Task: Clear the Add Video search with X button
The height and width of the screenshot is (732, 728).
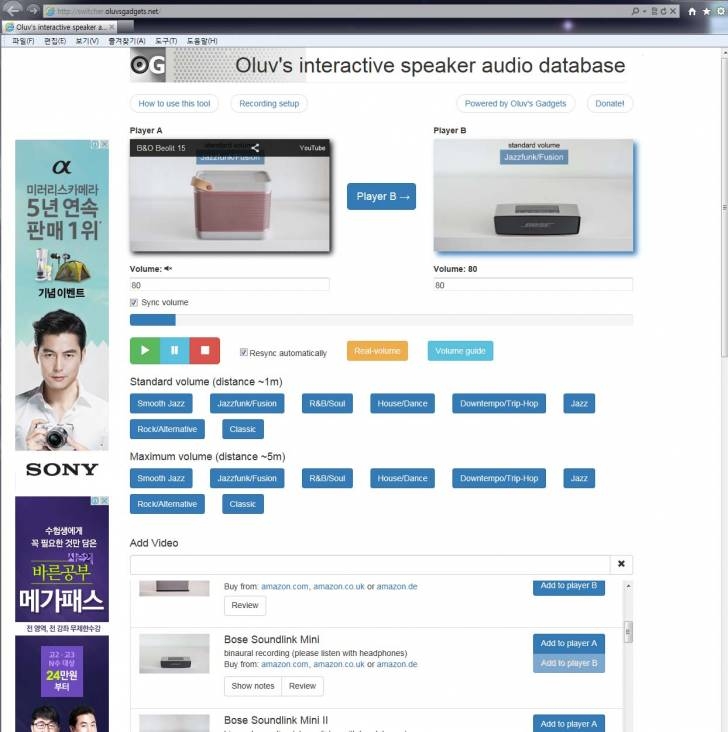Action: click(x=622, y=564)
